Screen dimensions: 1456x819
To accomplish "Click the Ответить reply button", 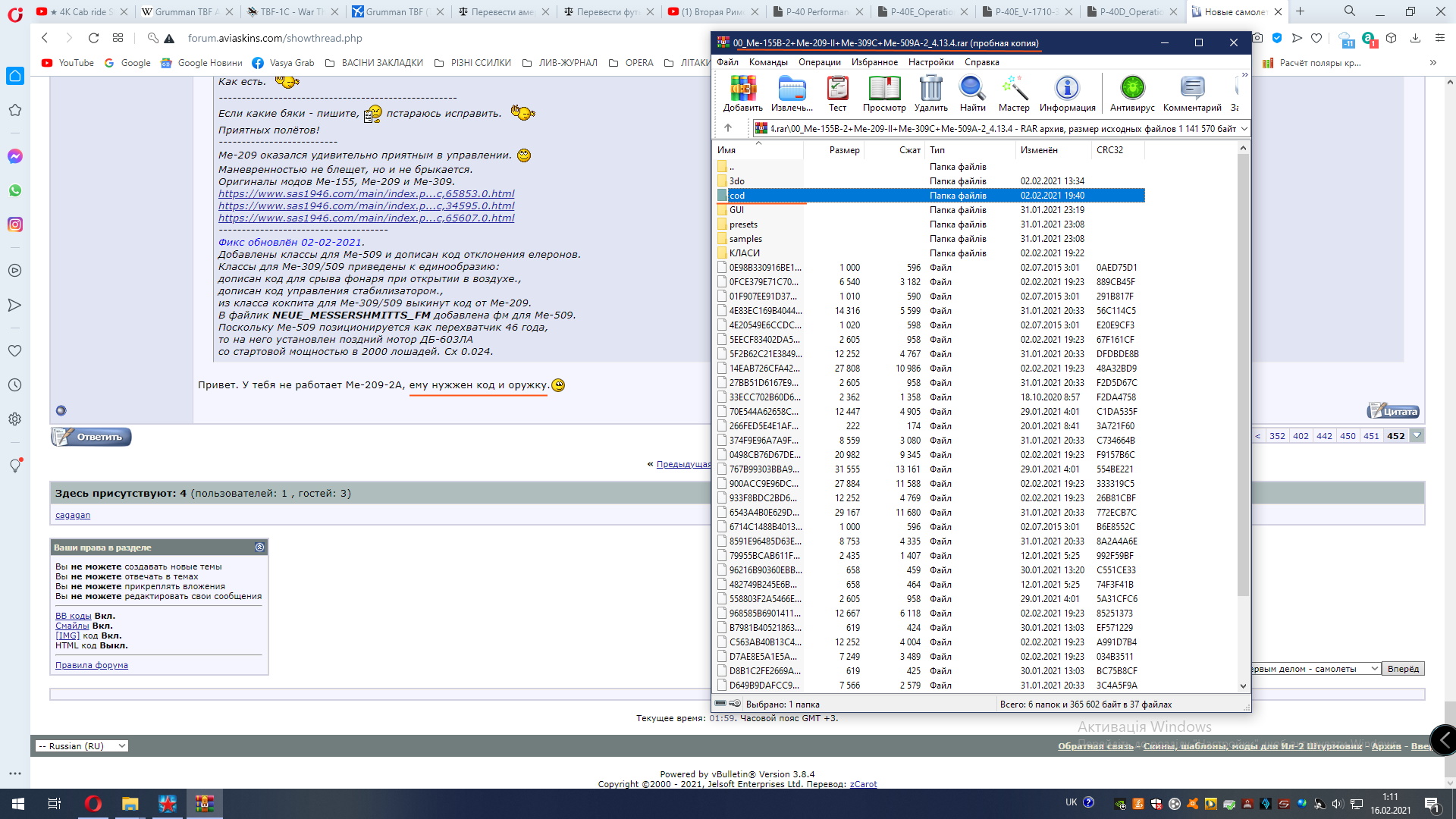I will pos(92,437).
